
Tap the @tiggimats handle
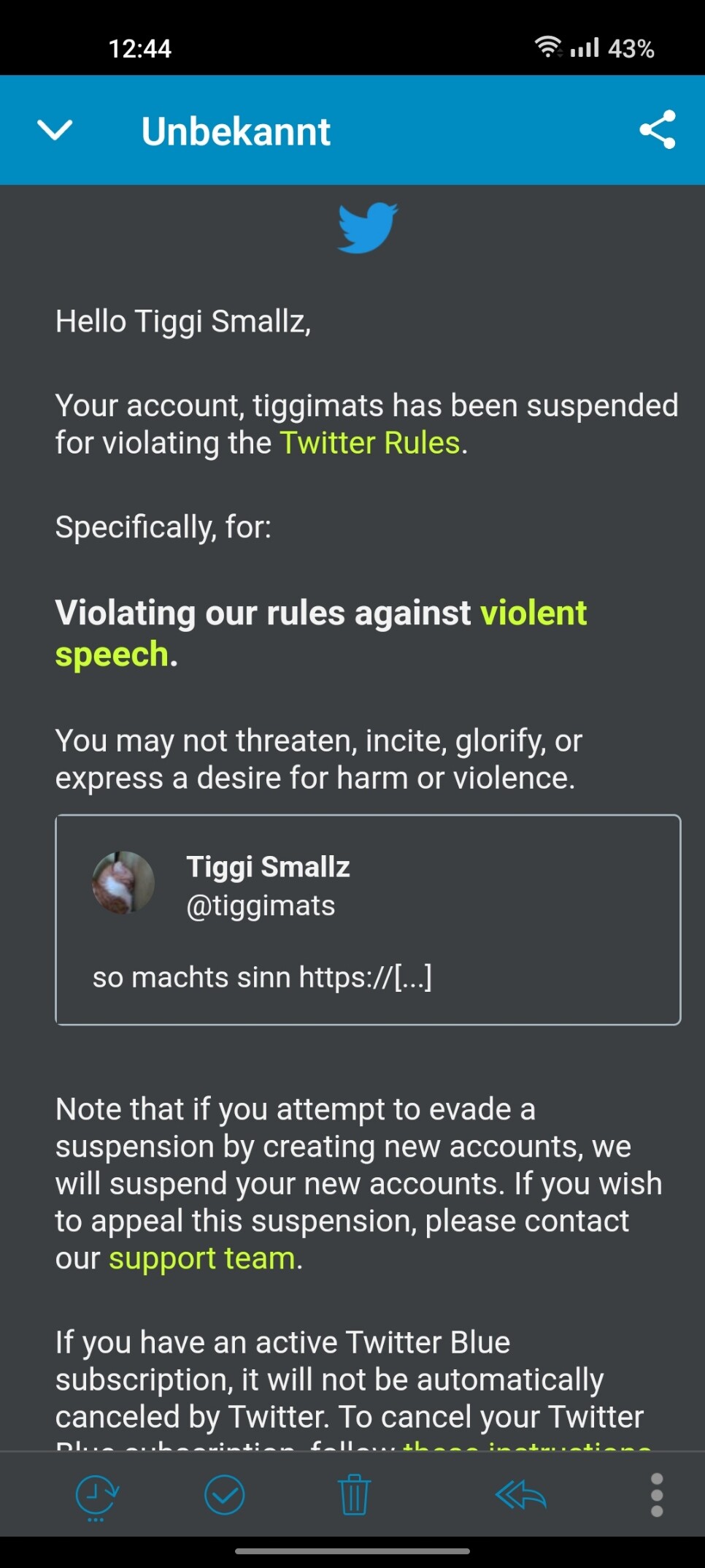[x=261, y=906]
